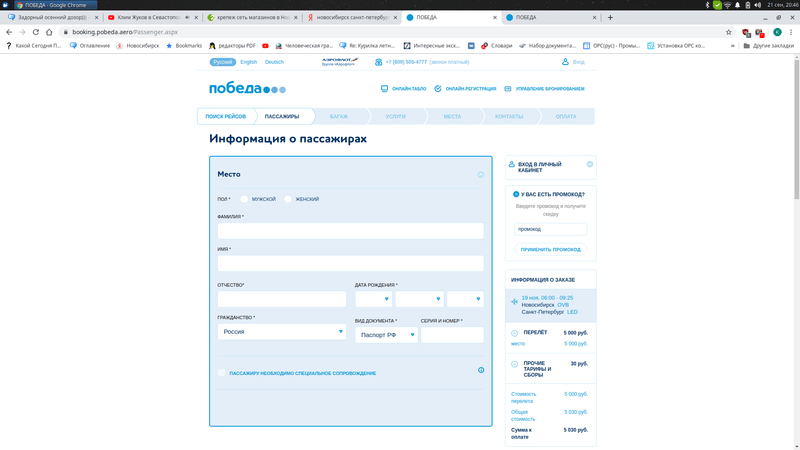
Task: Click the Серия и номер input field
Action: tap(452, 335)
